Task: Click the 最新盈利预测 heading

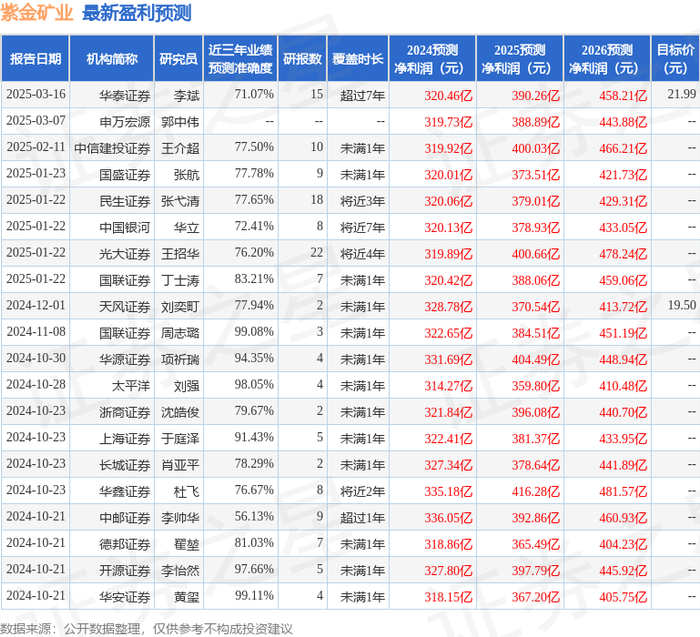Action: pyautogui.click(x=137, y=13)
